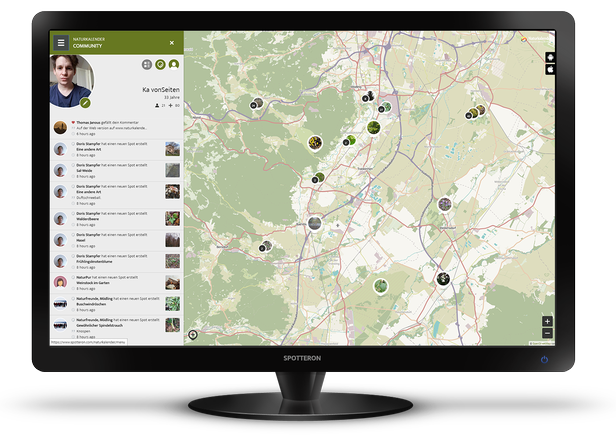Open the gray landscape photo map marker
616x443 pixels.
coord(314,223)
